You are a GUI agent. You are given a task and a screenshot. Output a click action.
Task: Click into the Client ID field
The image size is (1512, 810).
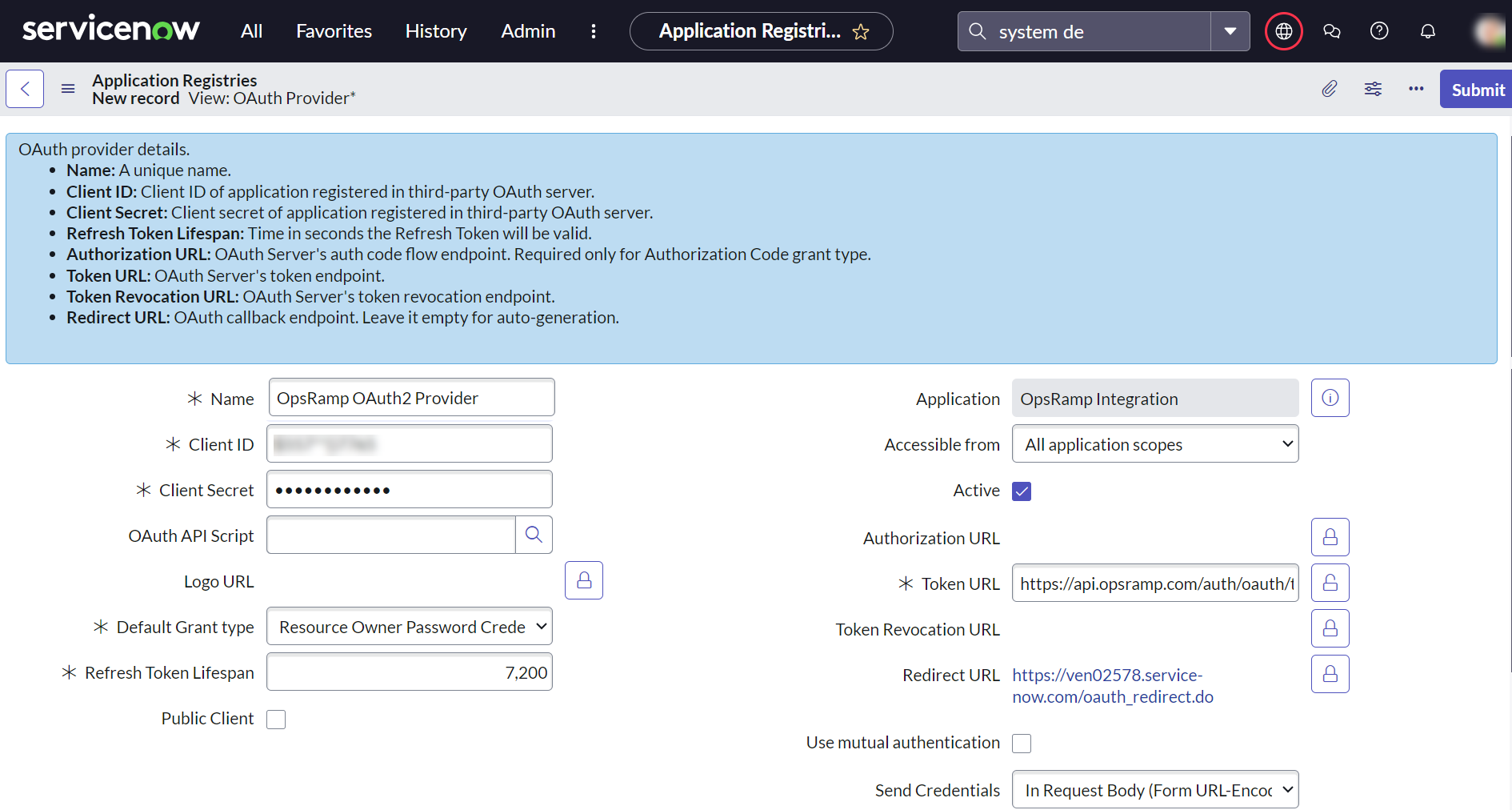(x=410, y=443)
